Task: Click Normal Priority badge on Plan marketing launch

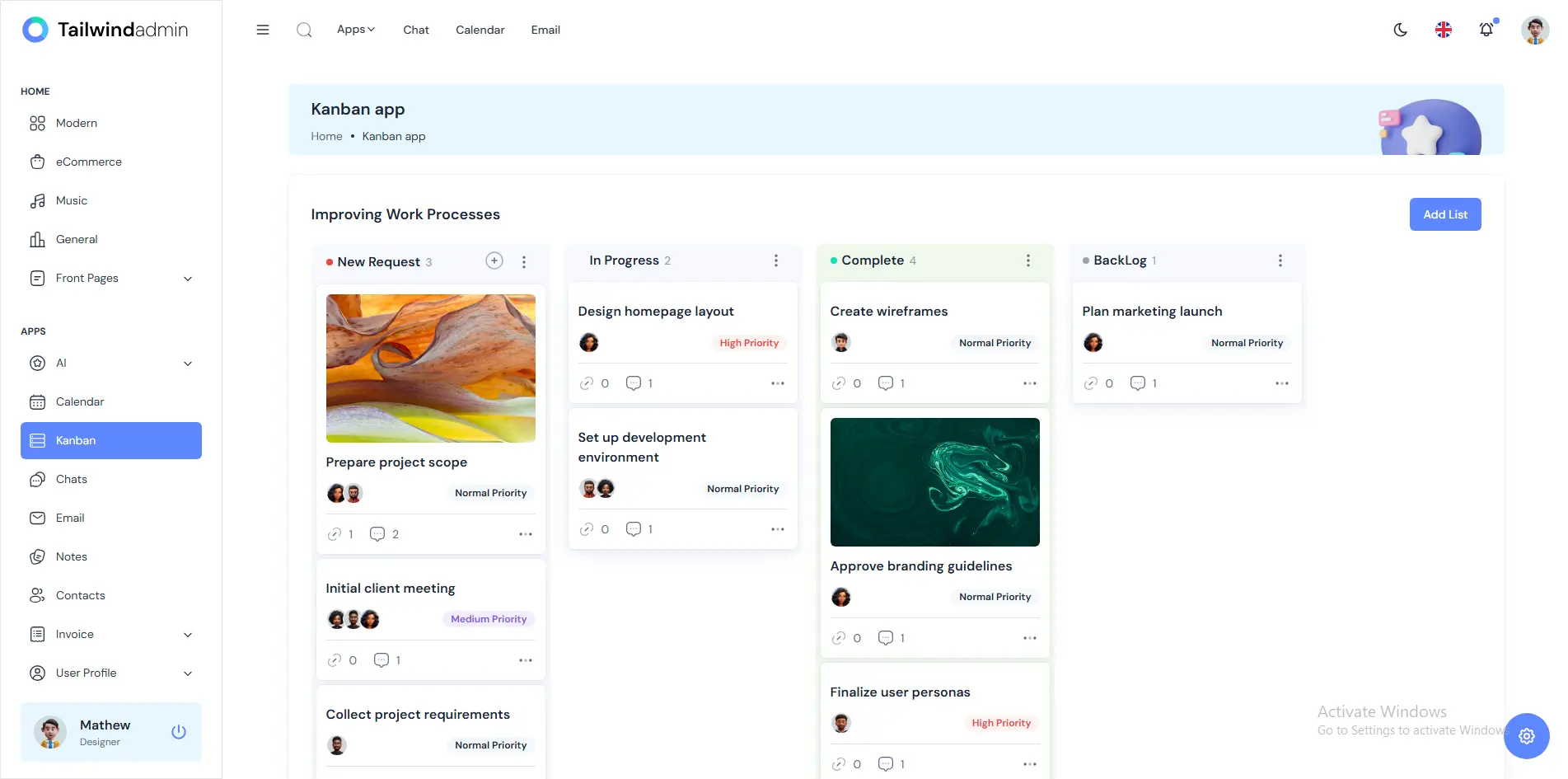Action: coord(1247,343)
